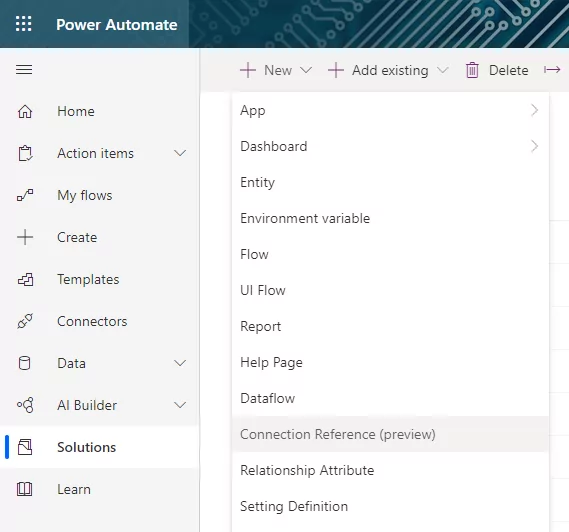Open Create page in sidebar
Viewport: 569px width, 532px height.
[77, 237]
